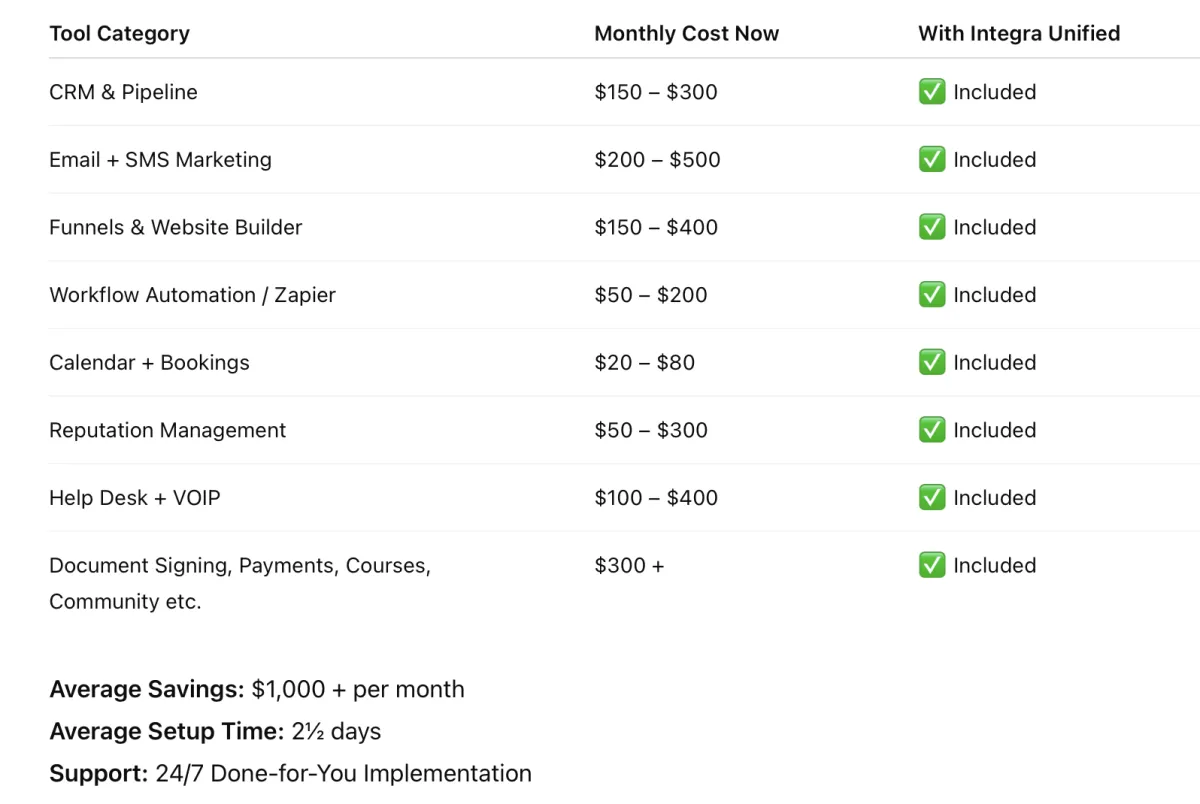Click the green checkmark in the CRM & Pipeline row
This screenshot has height=804, width=1200.
pos(931,92)
